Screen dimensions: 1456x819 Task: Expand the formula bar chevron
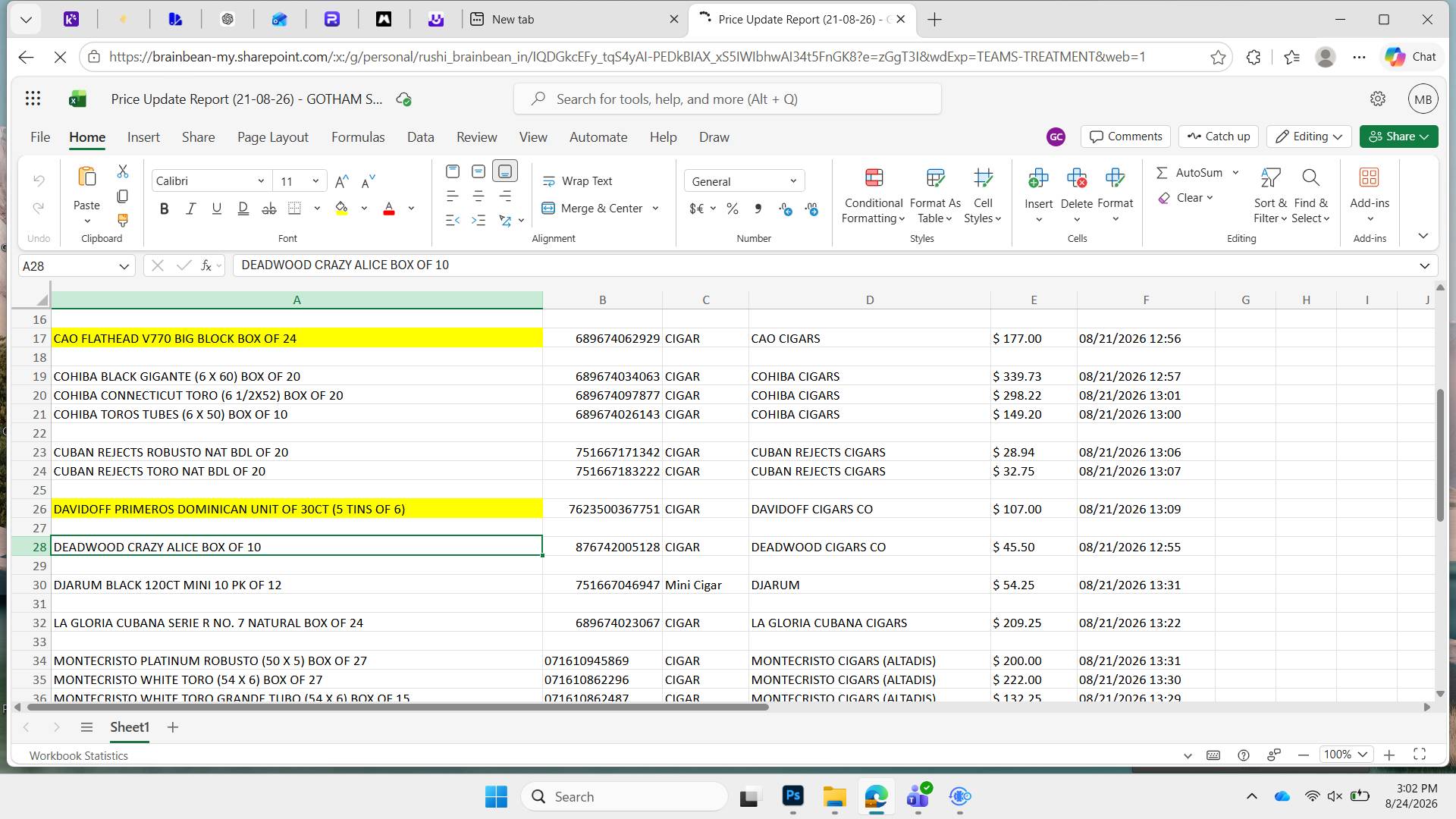click(x=1424, y=265)
